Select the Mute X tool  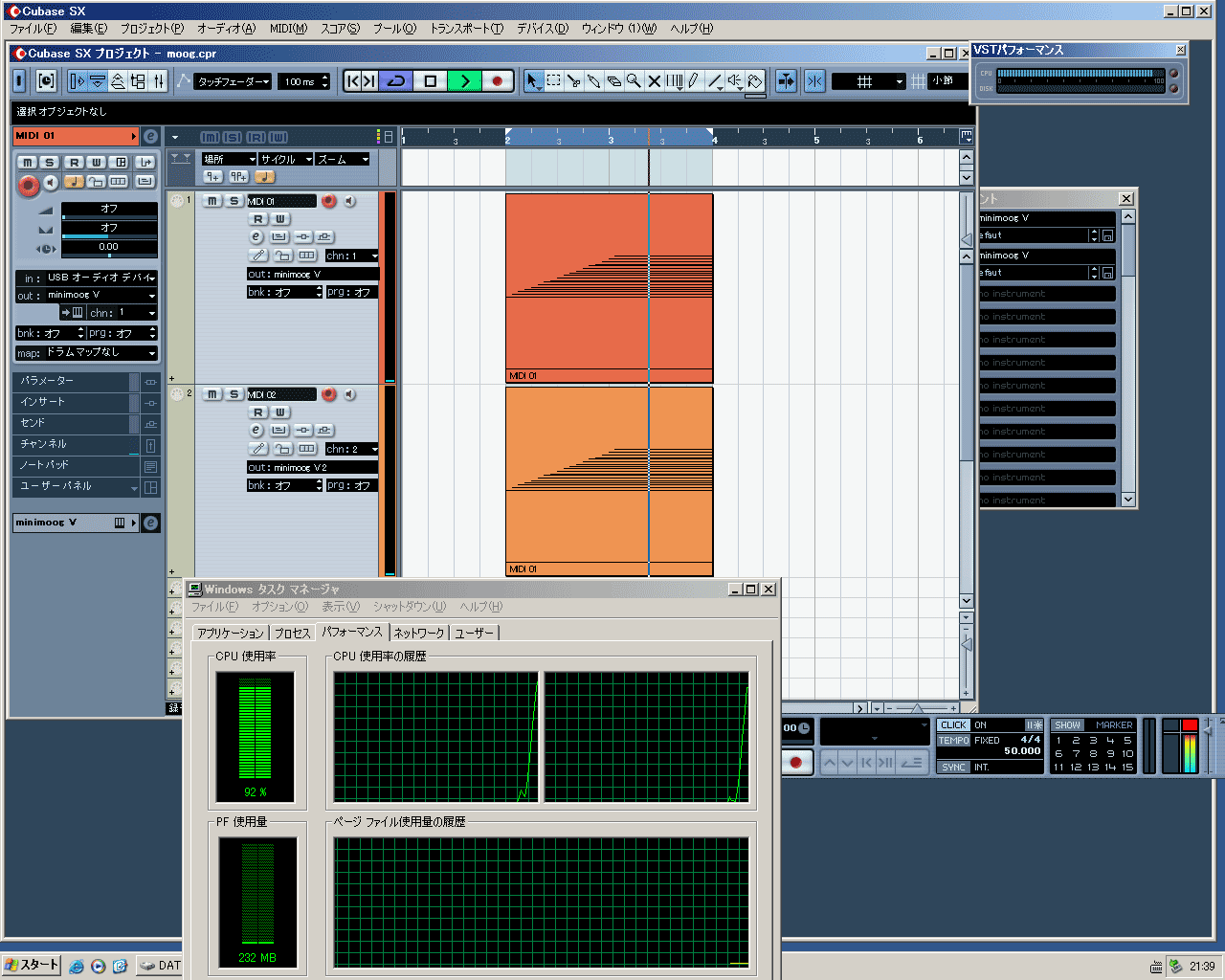pyautogui.click(x=655, y=81)
